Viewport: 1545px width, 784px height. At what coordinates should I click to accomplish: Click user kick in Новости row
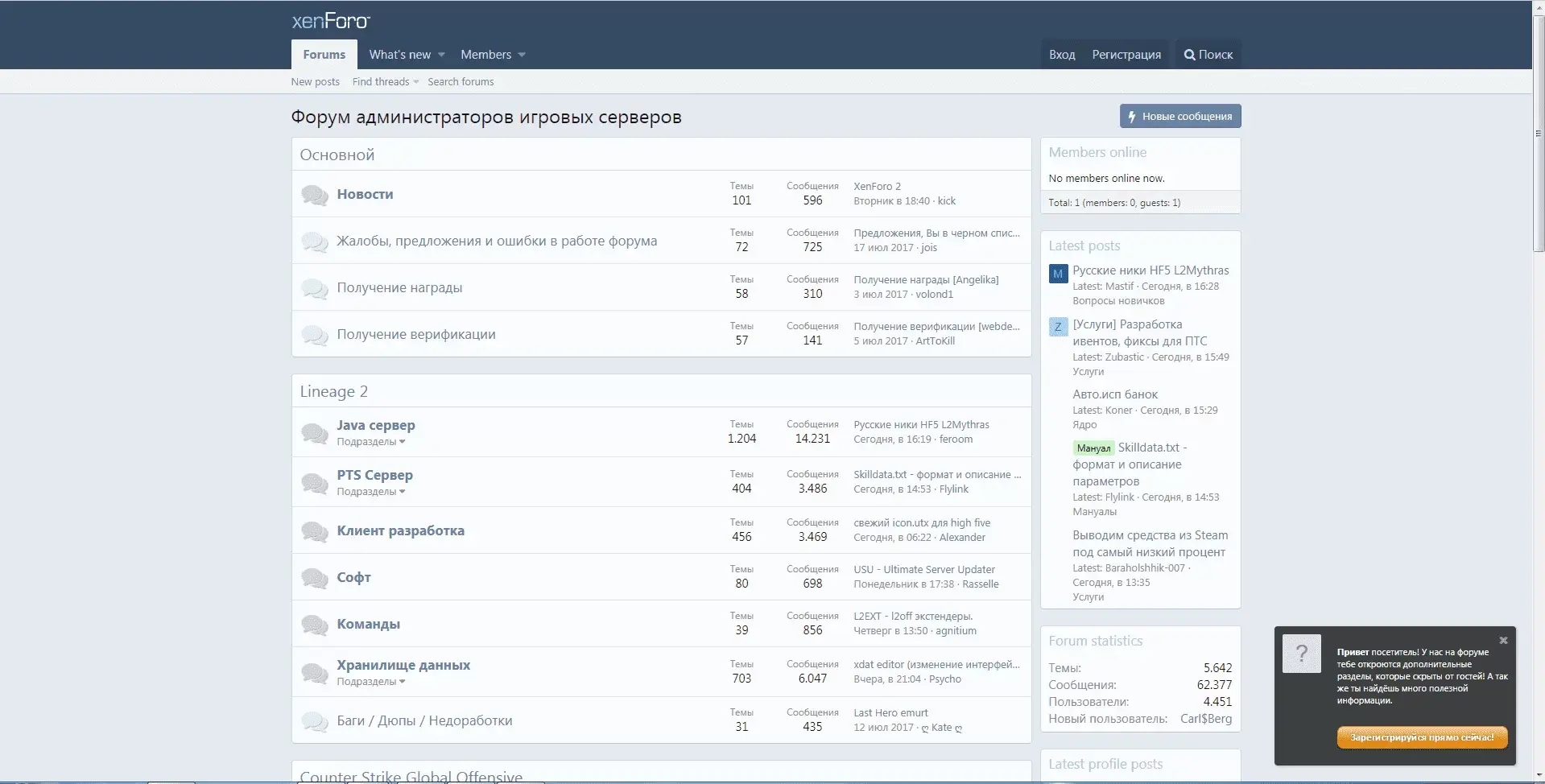coord(947,201)
